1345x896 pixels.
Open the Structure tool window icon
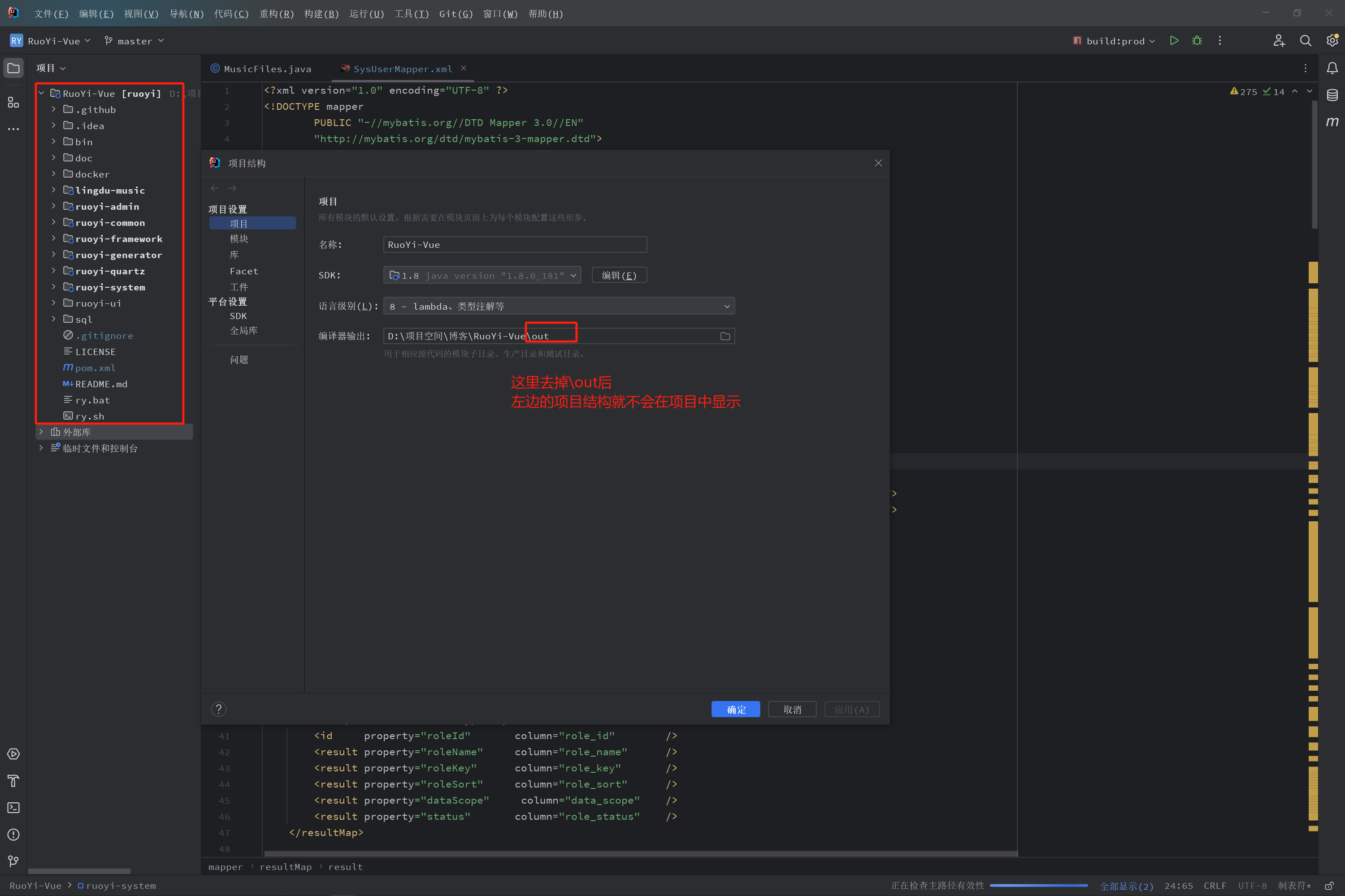tap(13, 103)
